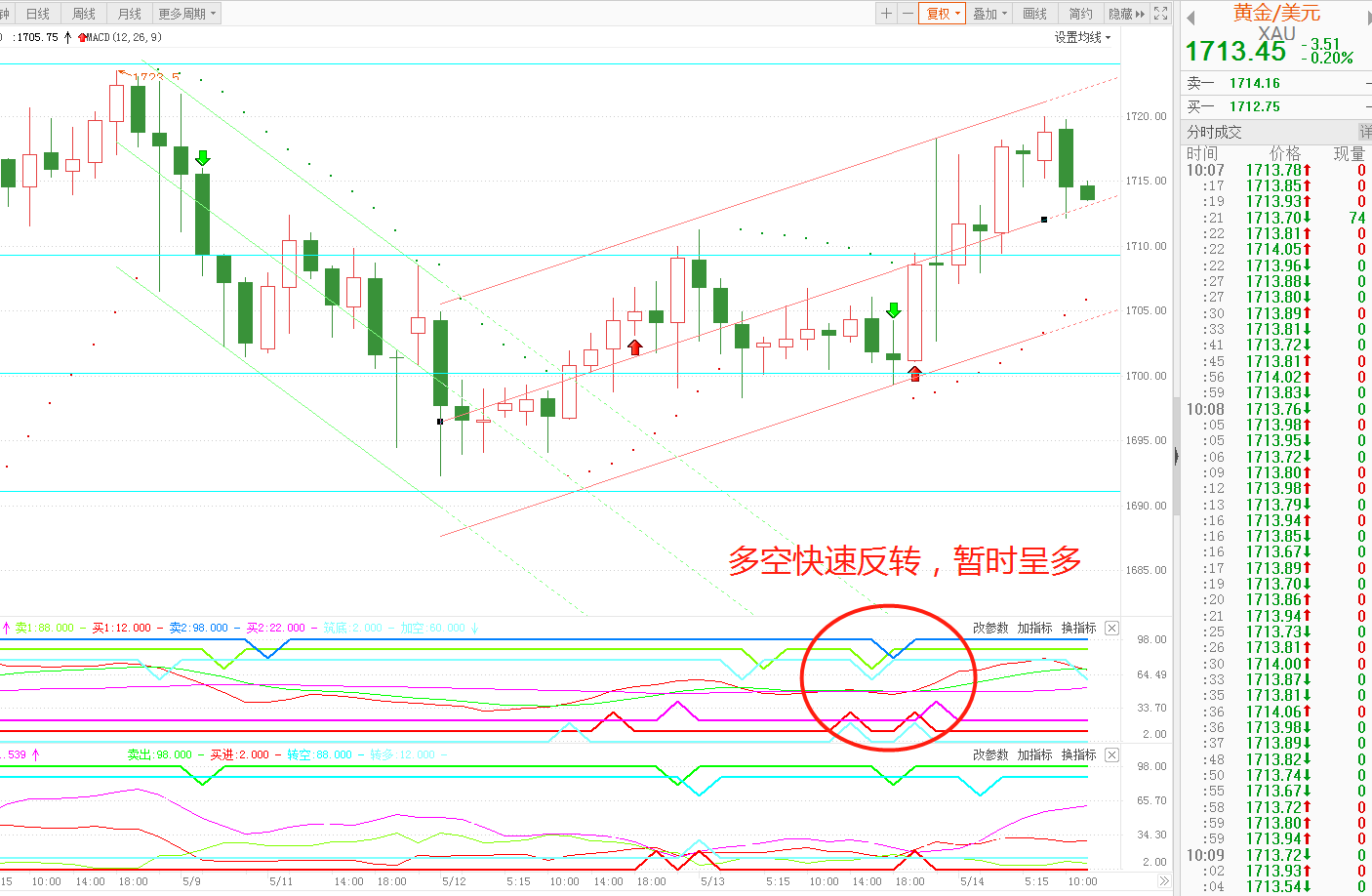Close the 卖出/买进 indicator panel

click(x=1111, y=754)
